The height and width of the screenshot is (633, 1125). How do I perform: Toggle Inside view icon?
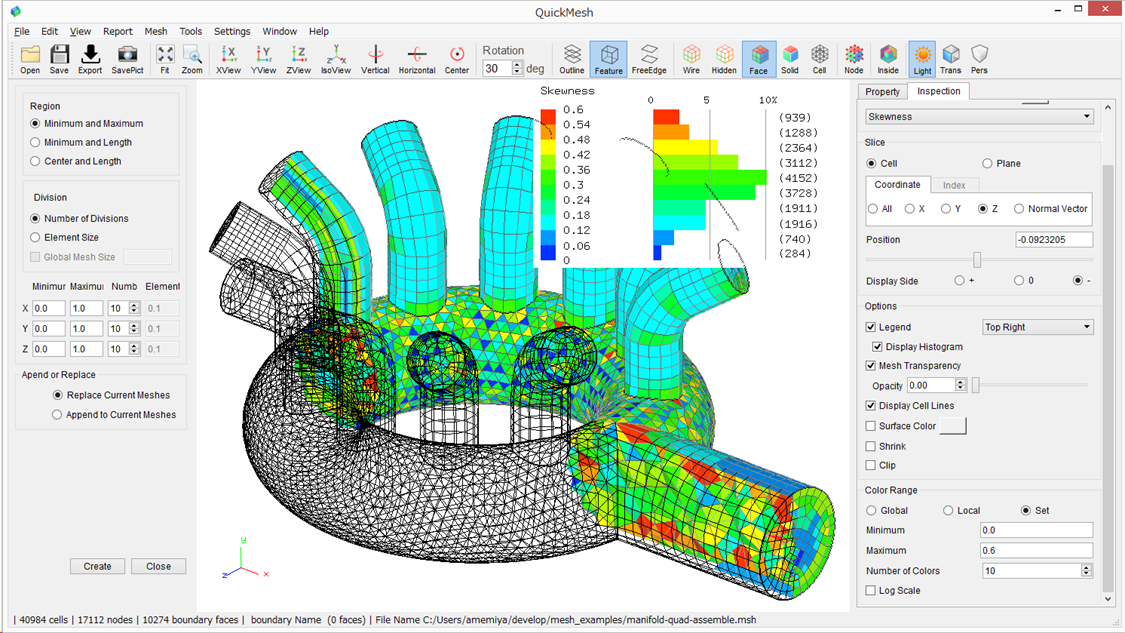(x=888, y=59)
